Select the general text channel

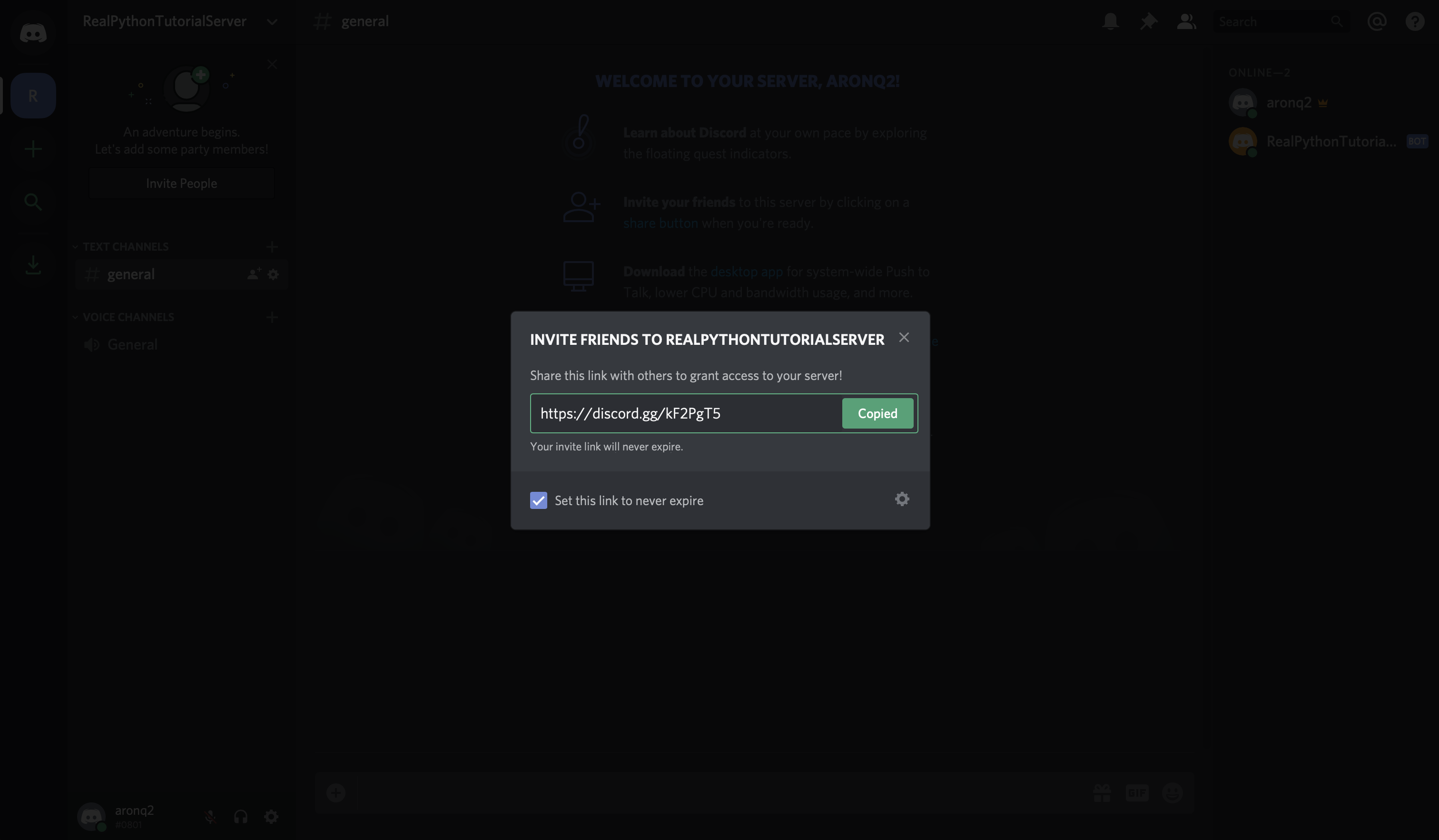[131, 273]
